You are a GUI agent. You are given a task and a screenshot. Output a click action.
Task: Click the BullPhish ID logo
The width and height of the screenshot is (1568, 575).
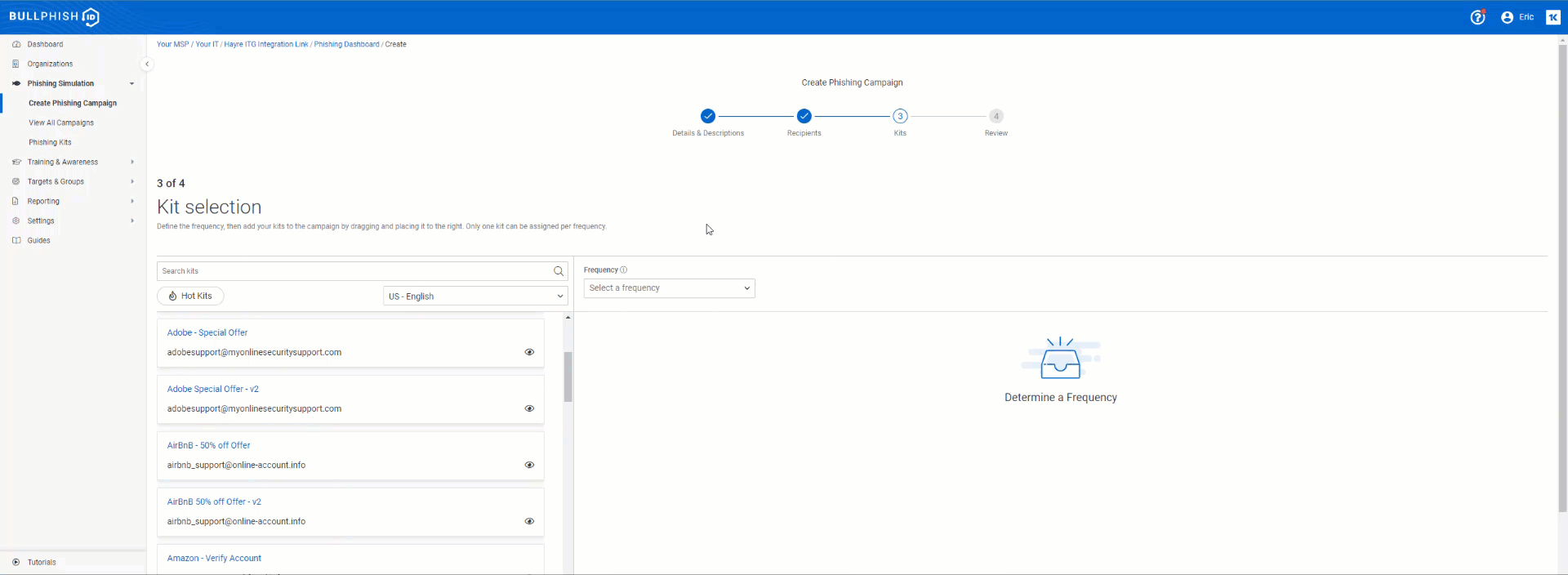pyautogui.click(x=54, y=16)
